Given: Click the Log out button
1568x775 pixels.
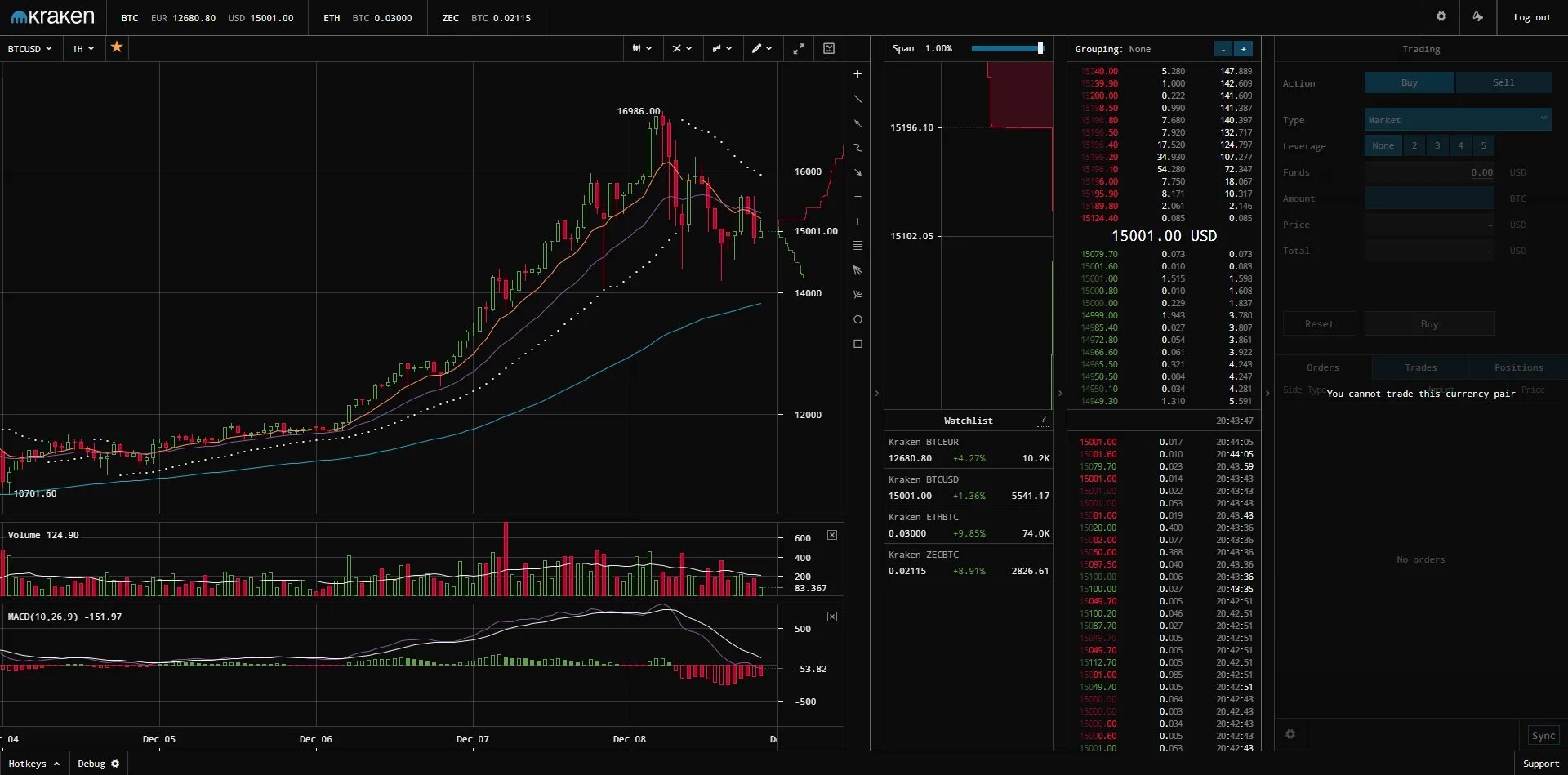Looking at the screenshot, I should point(1532,17).
